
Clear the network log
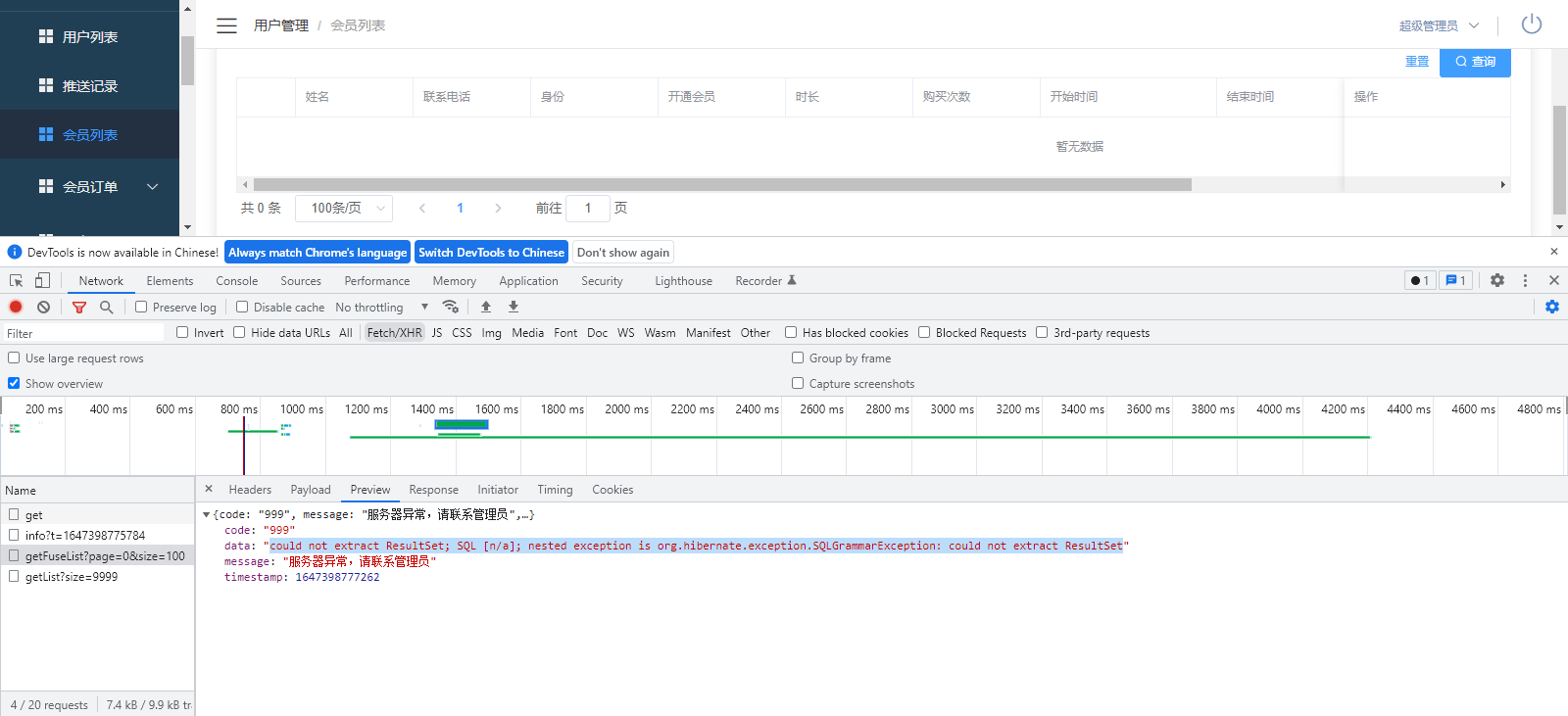(43, 307)
